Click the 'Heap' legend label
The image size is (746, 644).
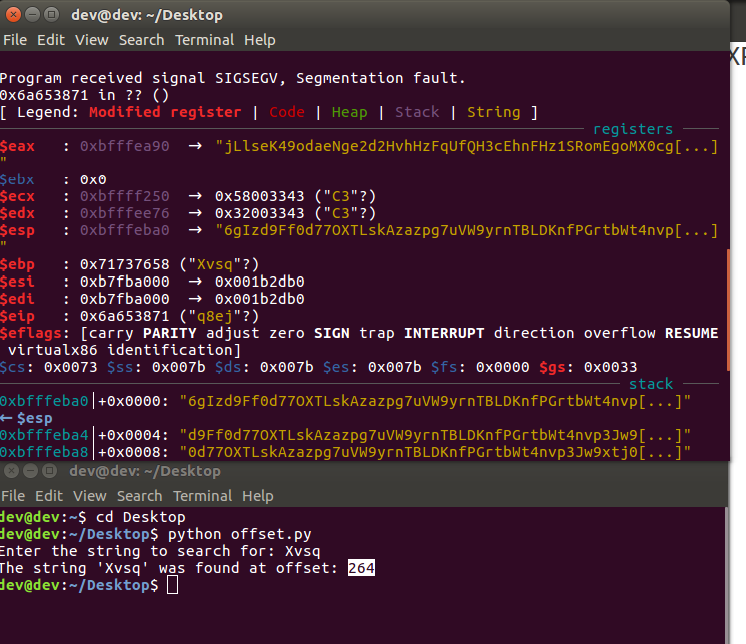coord(349,112)
